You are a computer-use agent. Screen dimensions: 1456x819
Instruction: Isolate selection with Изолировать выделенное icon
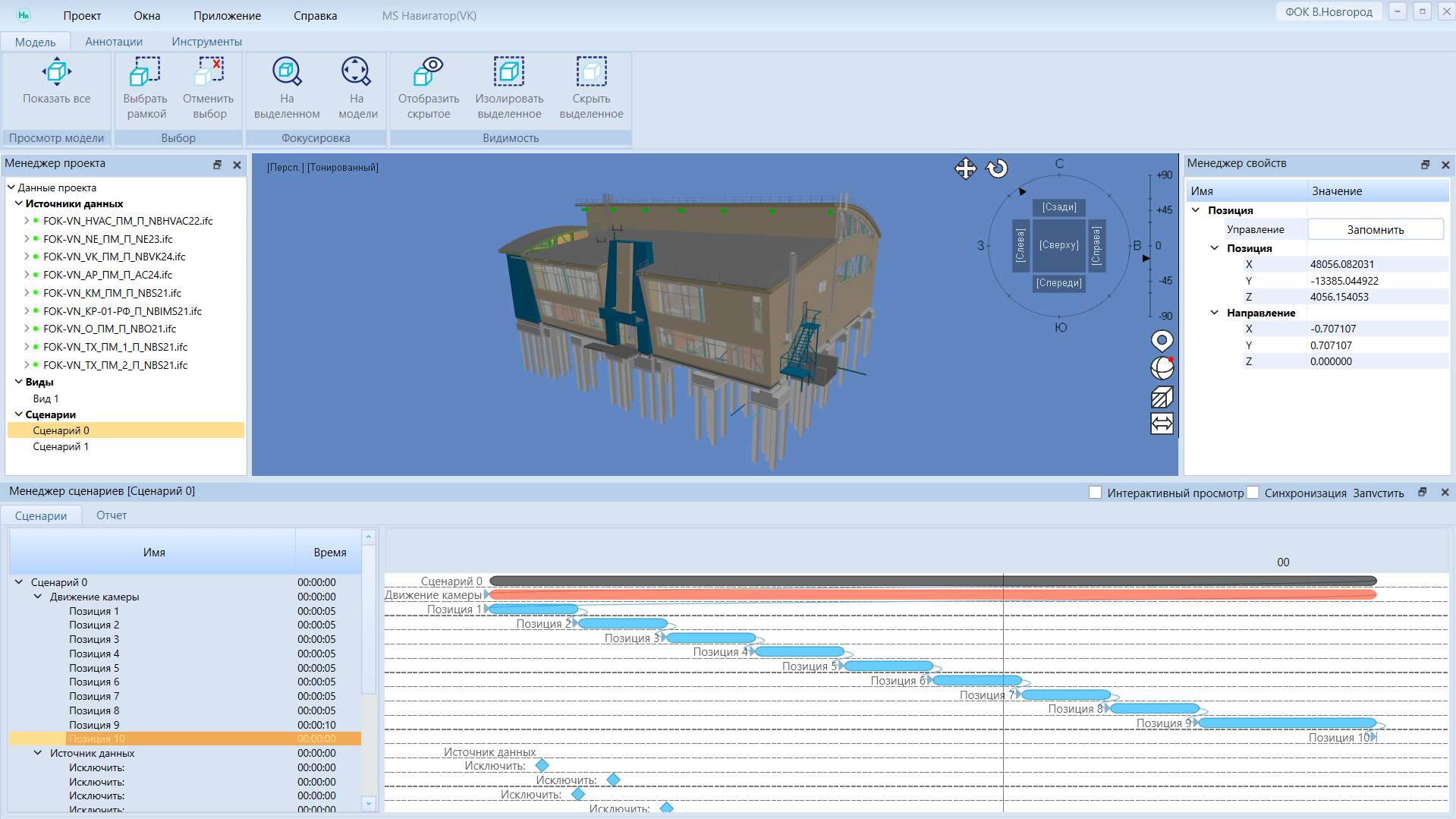509,73
